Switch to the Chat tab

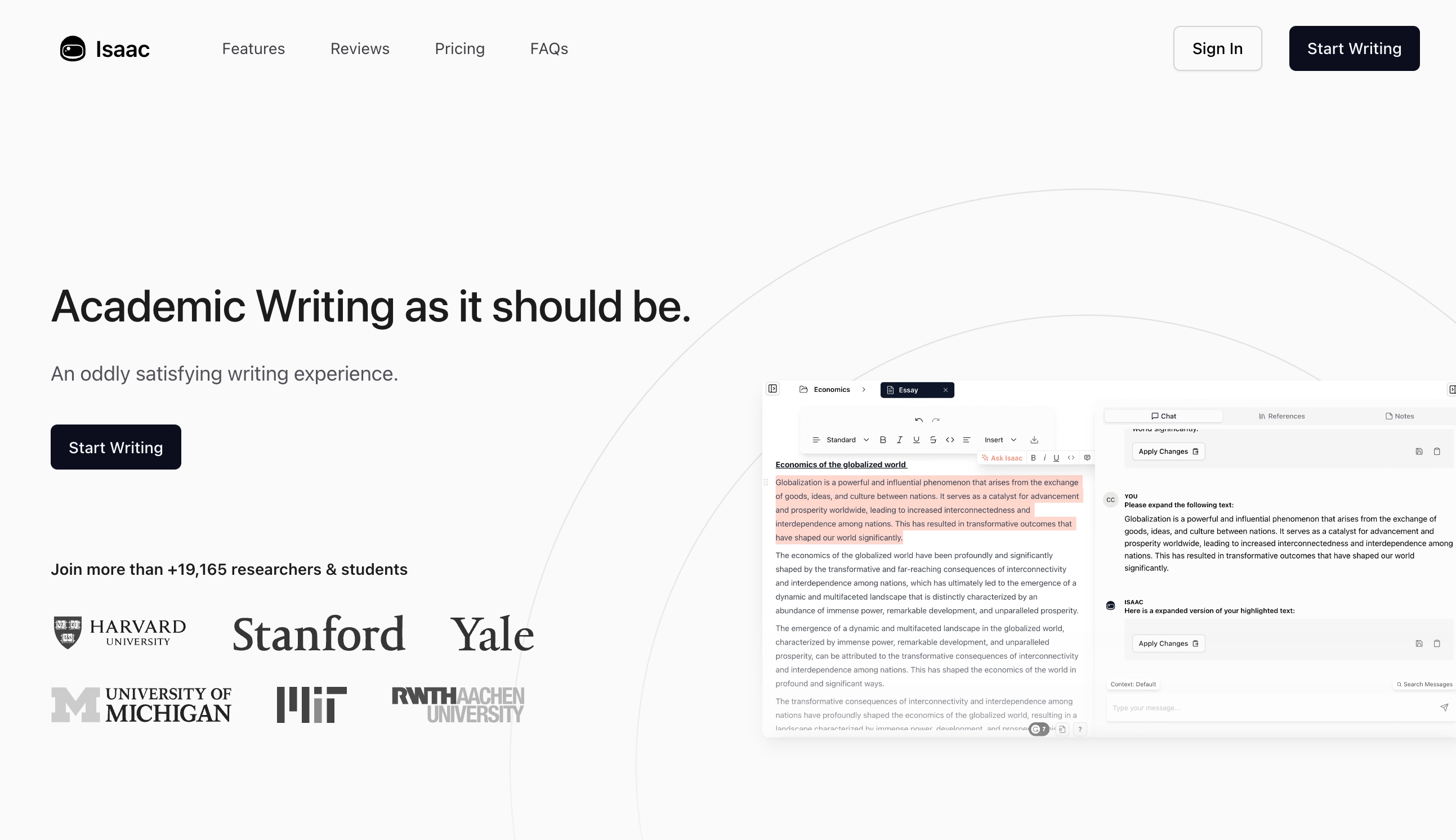[x=1164, y=416]
